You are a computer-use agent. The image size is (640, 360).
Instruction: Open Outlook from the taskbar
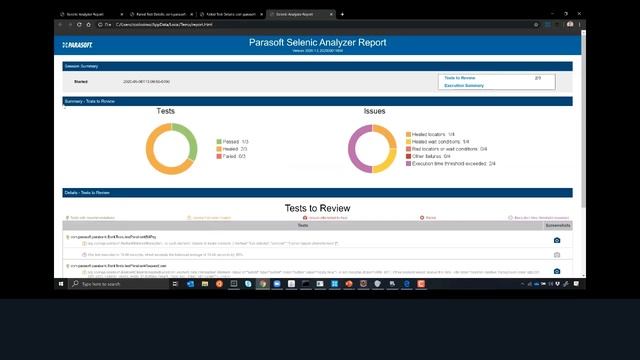190,284
